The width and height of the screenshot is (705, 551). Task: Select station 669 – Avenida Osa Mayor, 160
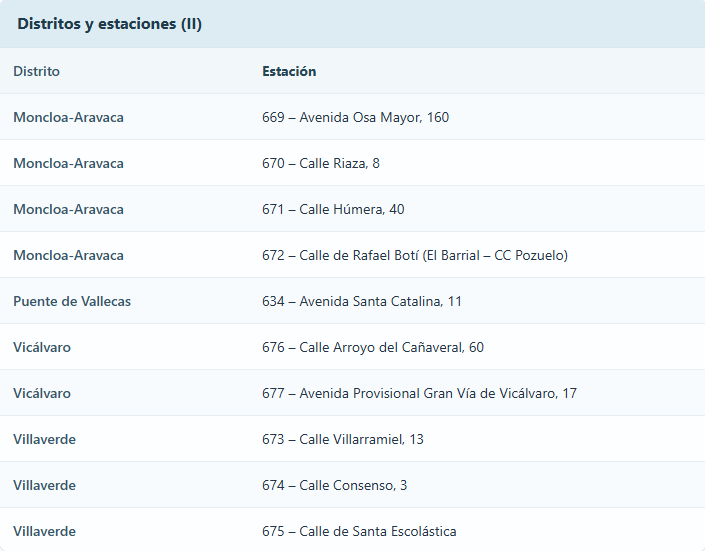(x=355, y=117)
